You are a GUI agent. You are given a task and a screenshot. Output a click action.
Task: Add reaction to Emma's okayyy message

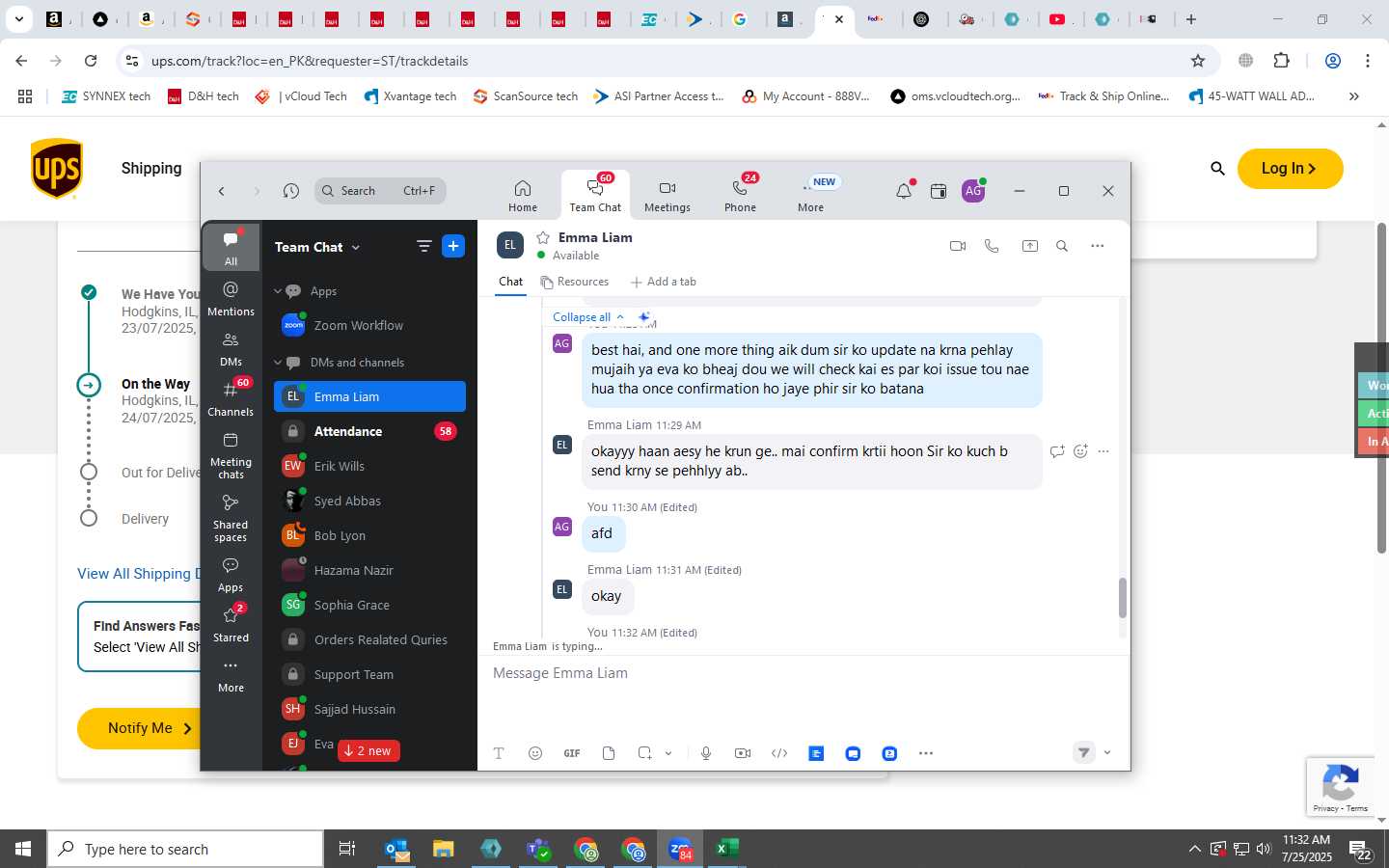point(1080,451)
